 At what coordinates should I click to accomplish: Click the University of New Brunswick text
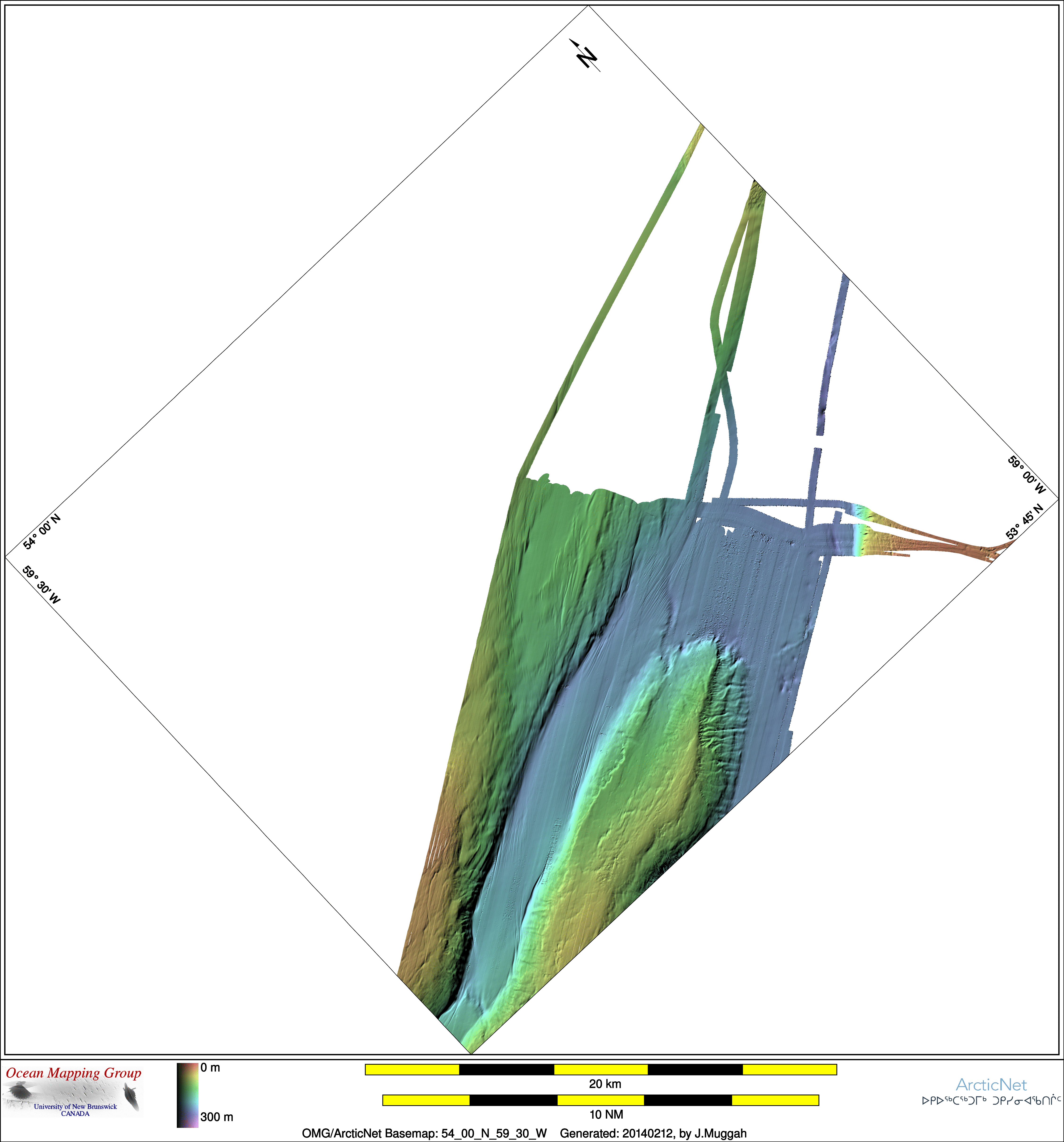point(75,1106)
